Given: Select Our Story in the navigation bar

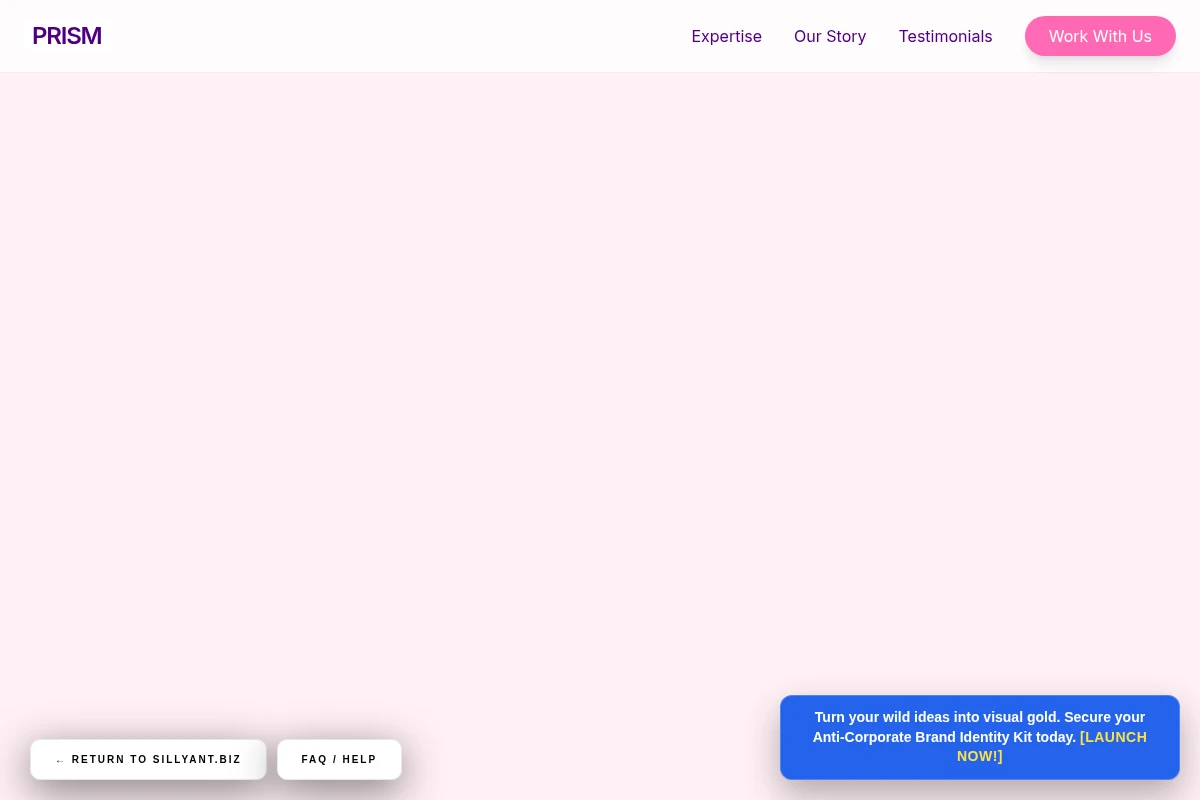Looking at the screenshot, I should tap(830, 36).
